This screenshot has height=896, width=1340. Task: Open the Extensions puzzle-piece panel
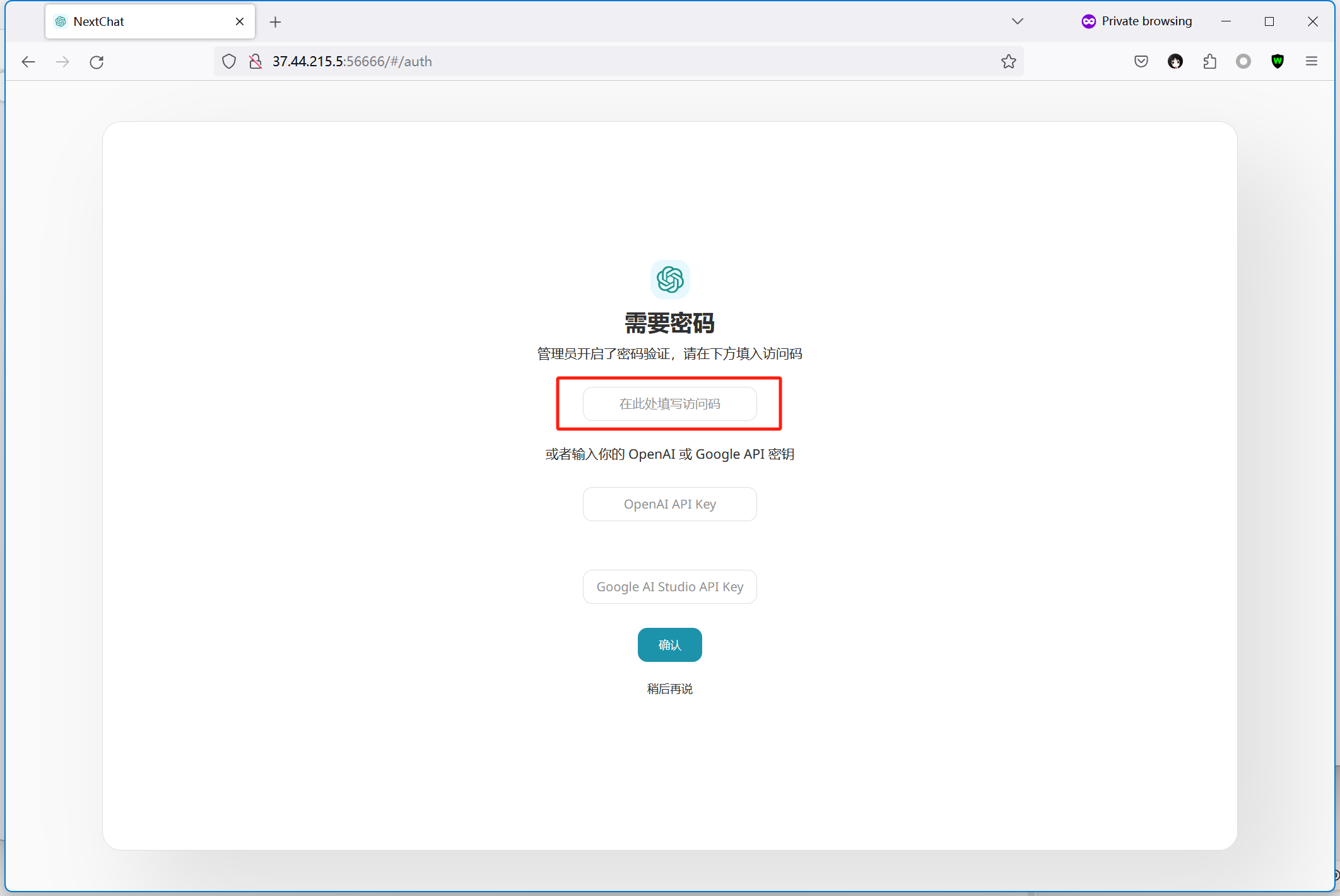coord(1209,61)
